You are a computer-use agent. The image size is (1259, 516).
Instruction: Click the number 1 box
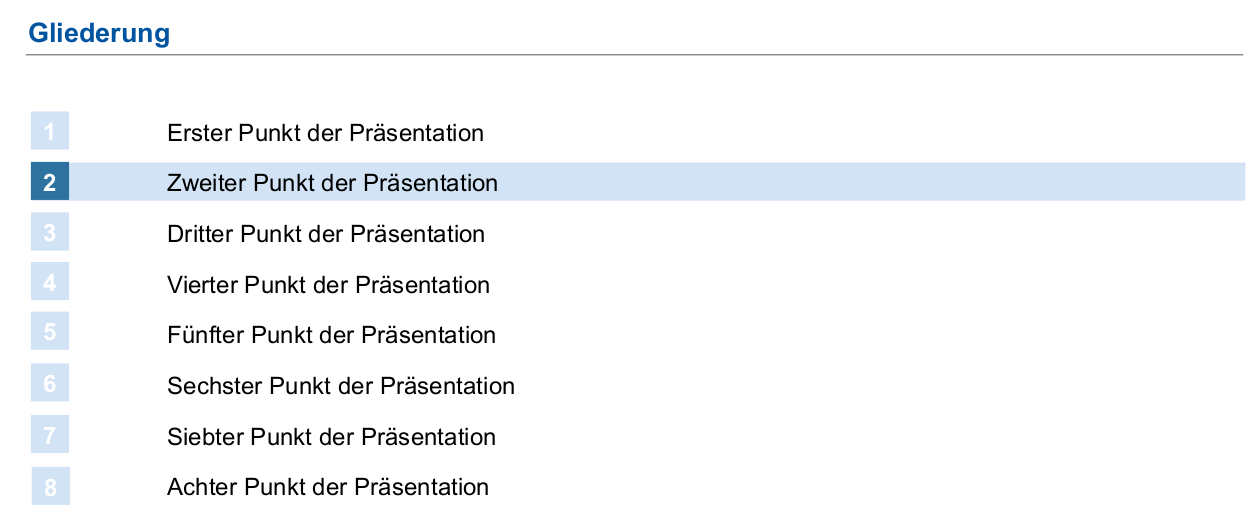50,132
